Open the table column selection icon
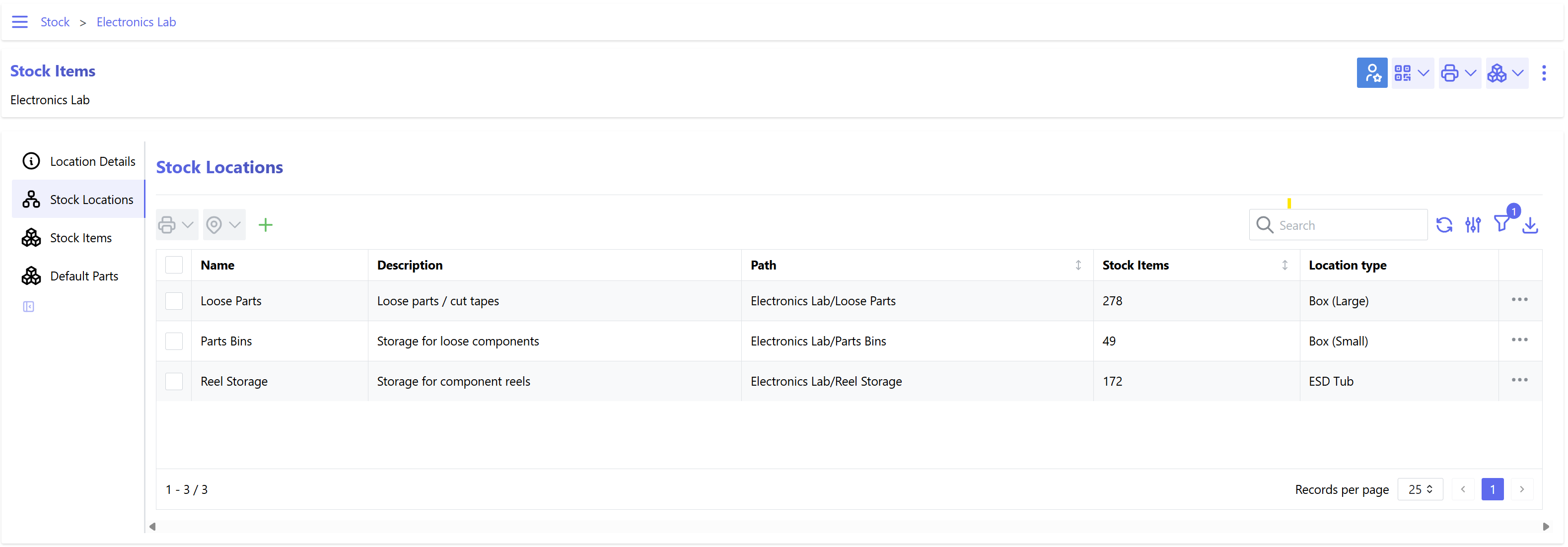The width and height of the screenshot is (1568, 547). coord(1473,225)
